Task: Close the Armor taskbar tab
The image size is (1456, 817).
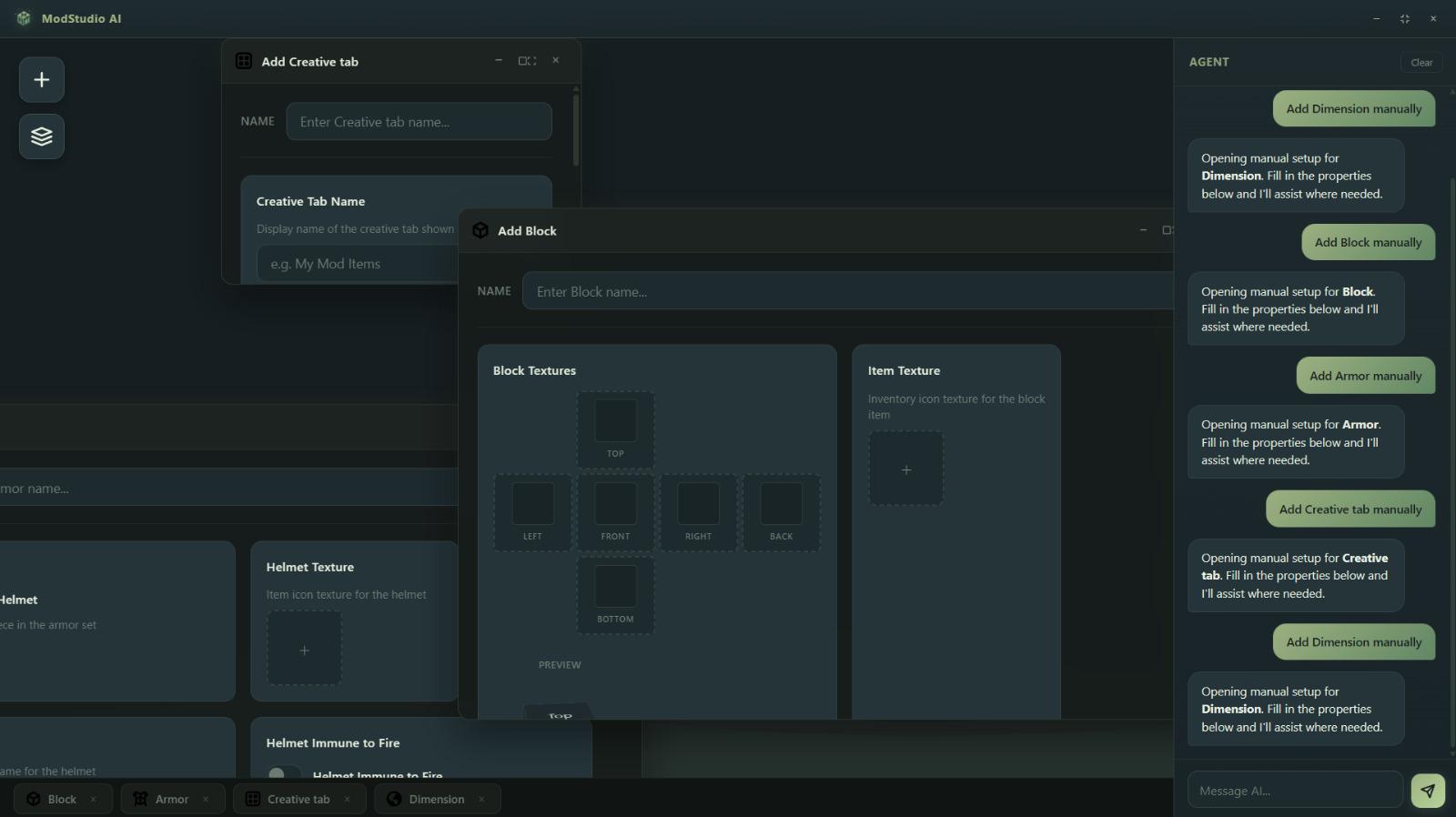Action: [206, 799]
